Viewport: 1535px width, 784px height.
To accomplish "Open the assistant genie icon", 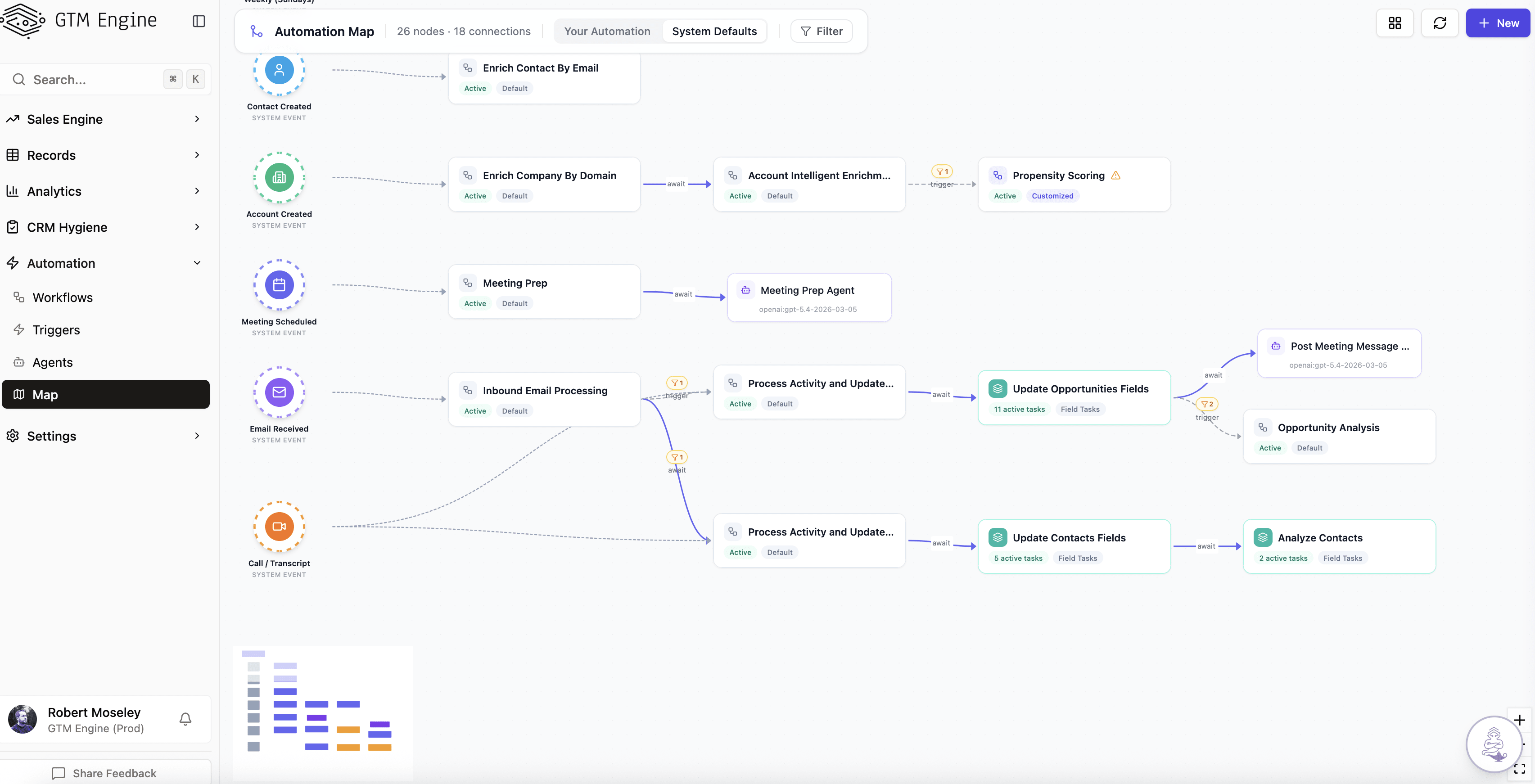I will point(1494,744).
